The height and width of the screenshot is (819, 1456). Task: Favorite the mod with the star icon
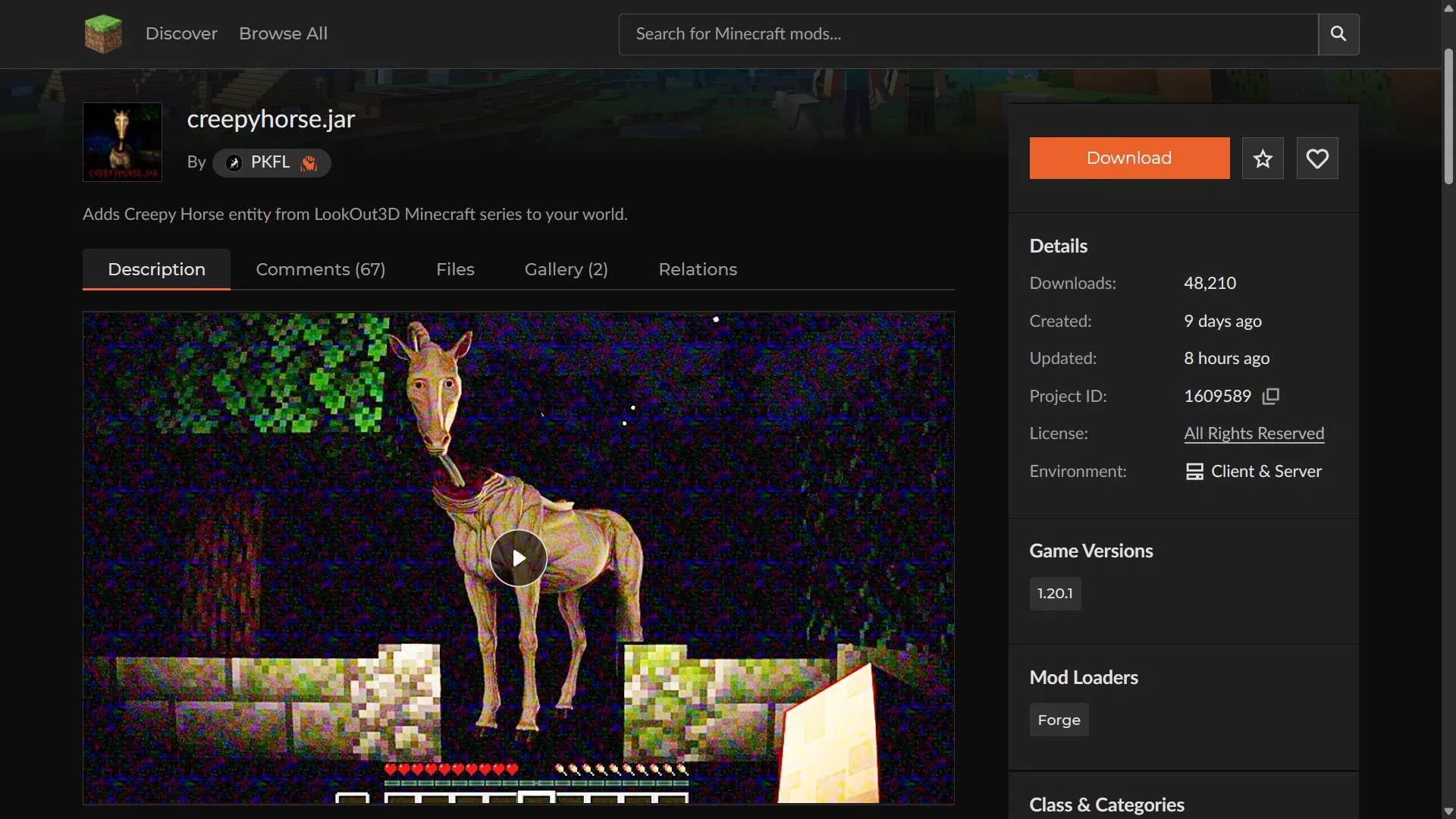[x=1263, y=158]
